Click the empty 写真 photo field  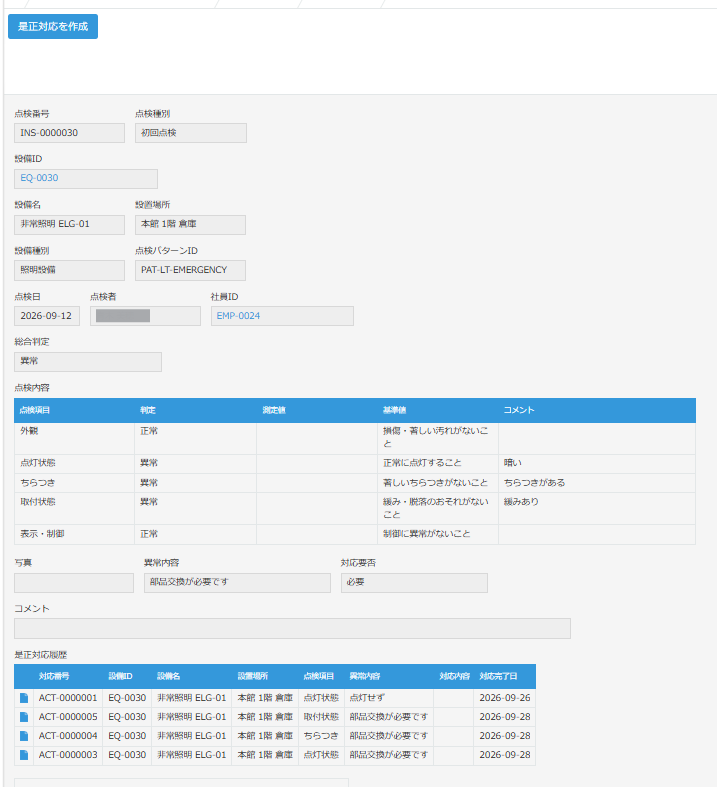coord(74,583)
